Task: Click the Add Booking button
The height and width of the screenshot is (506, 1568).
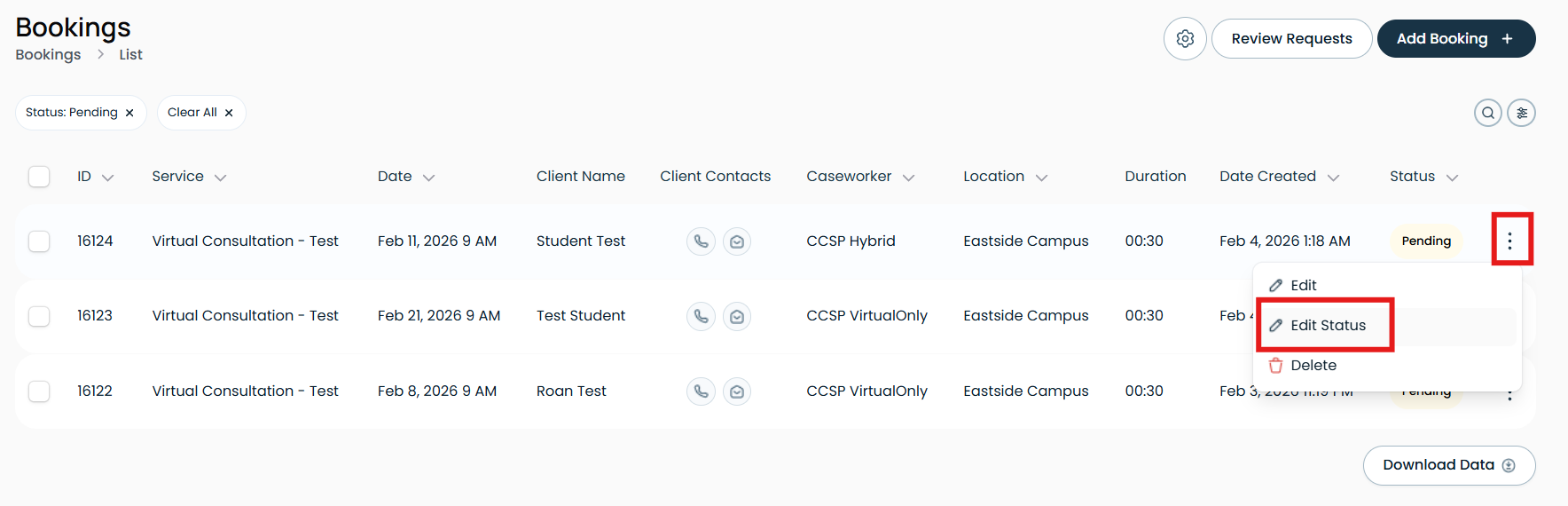Action: pos(1456,39)
